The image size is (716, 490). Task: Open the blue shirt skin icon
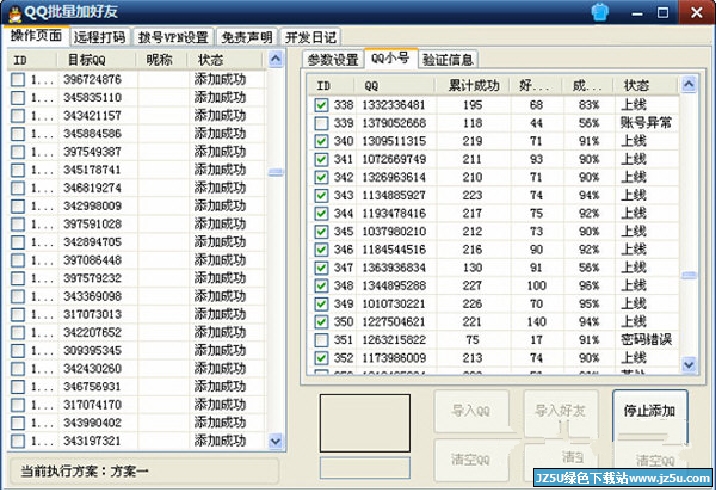[600, 12]
